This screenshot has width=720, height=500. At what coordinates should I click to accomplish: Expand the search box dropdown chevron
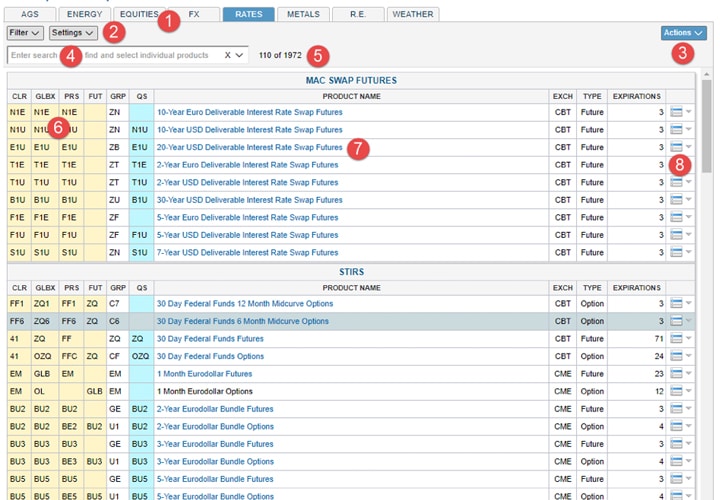pyautogui.click(x=241, y=55)
